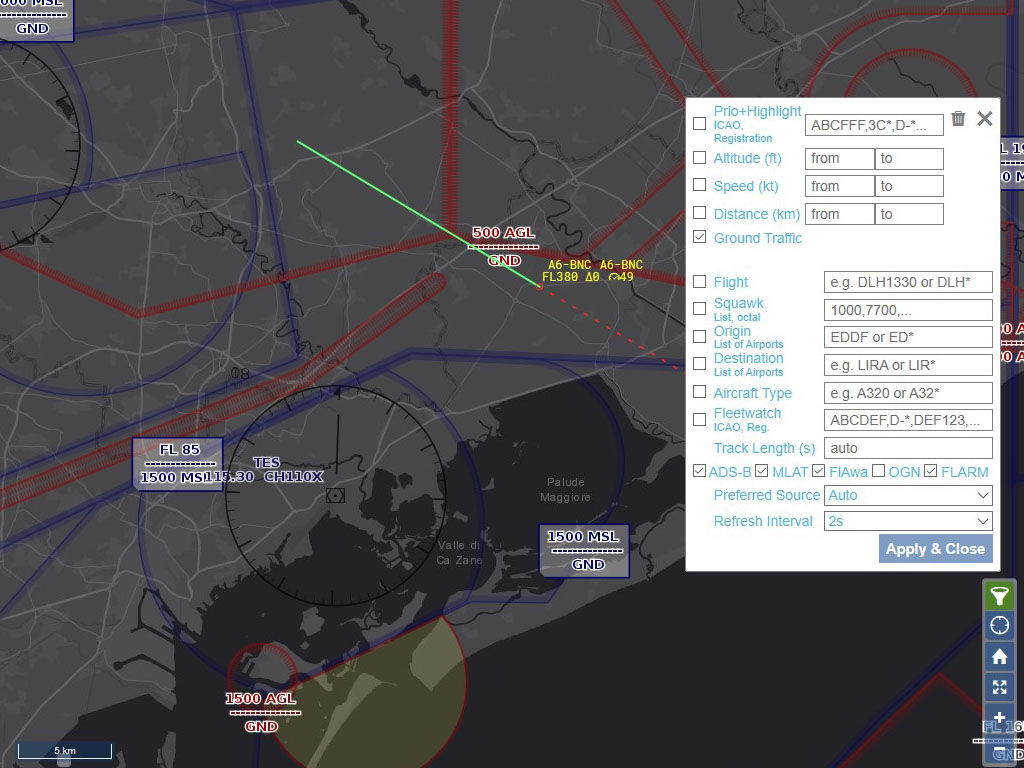Image resolution: width=1024 pixels, height=768 pixels.
Task: Click the 5 km scale bar
Action: (x=65, y=750)
